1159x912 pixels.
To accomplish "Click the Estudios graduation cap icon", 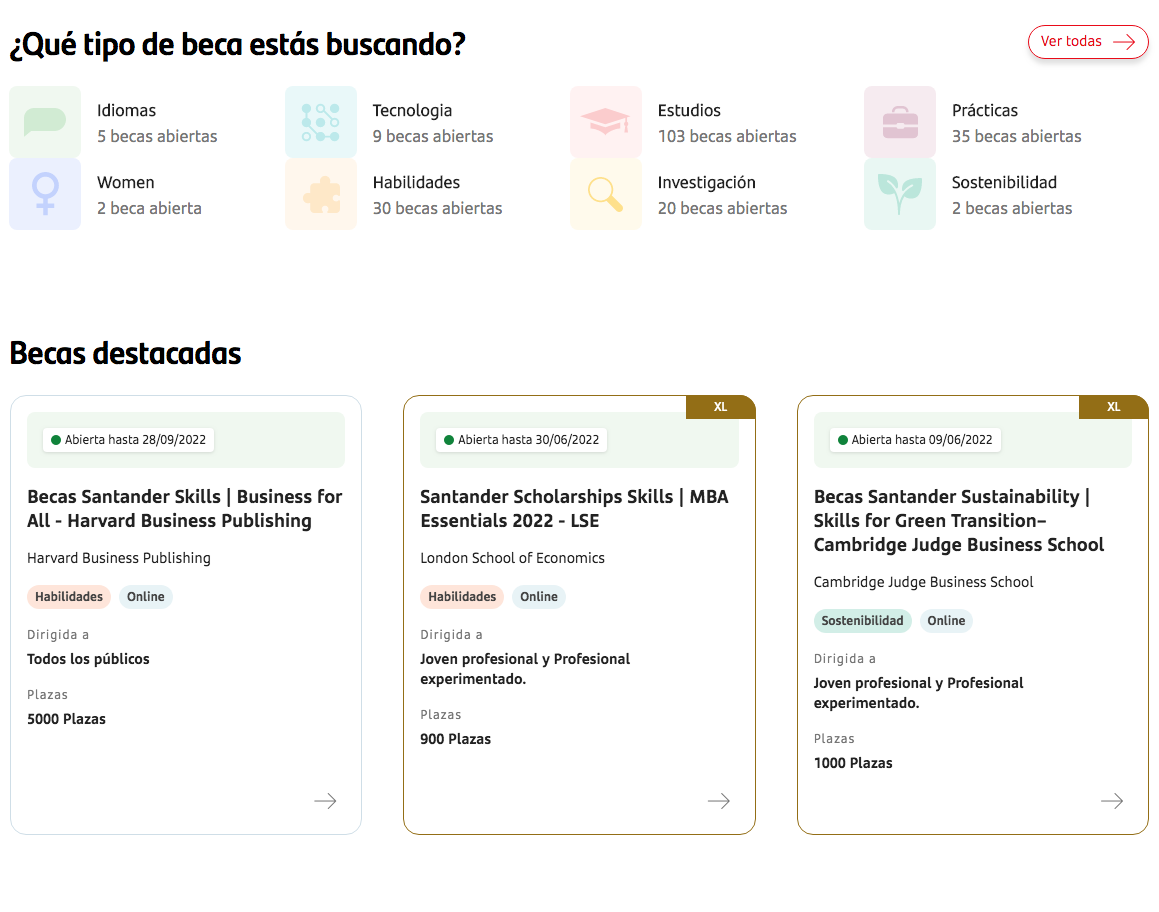I will (x=606, y=122).
